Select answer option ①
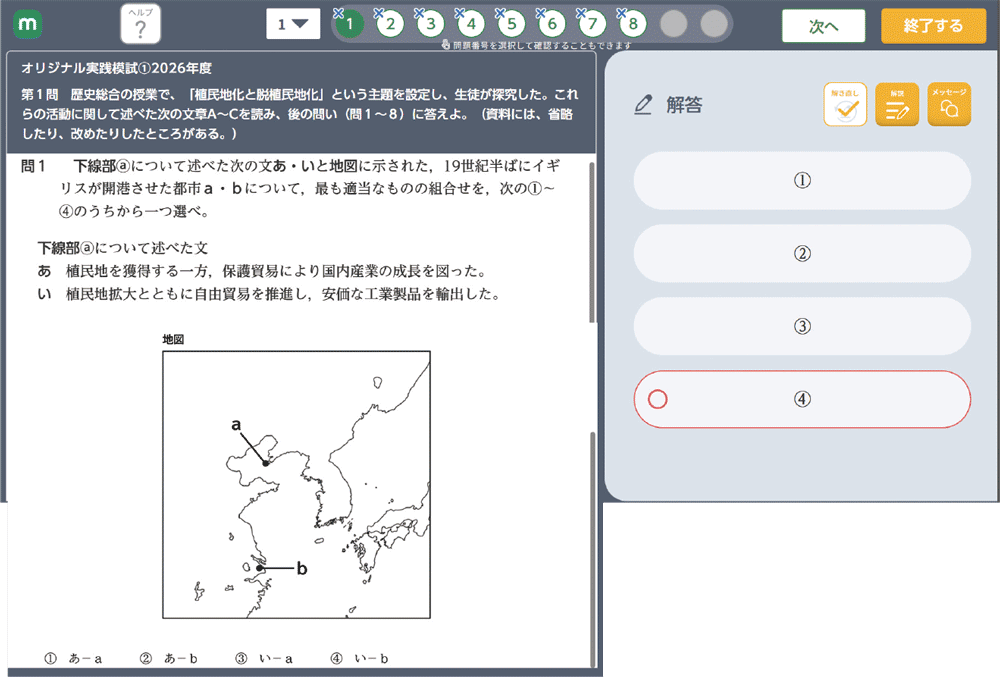 [x=802, y=180]
